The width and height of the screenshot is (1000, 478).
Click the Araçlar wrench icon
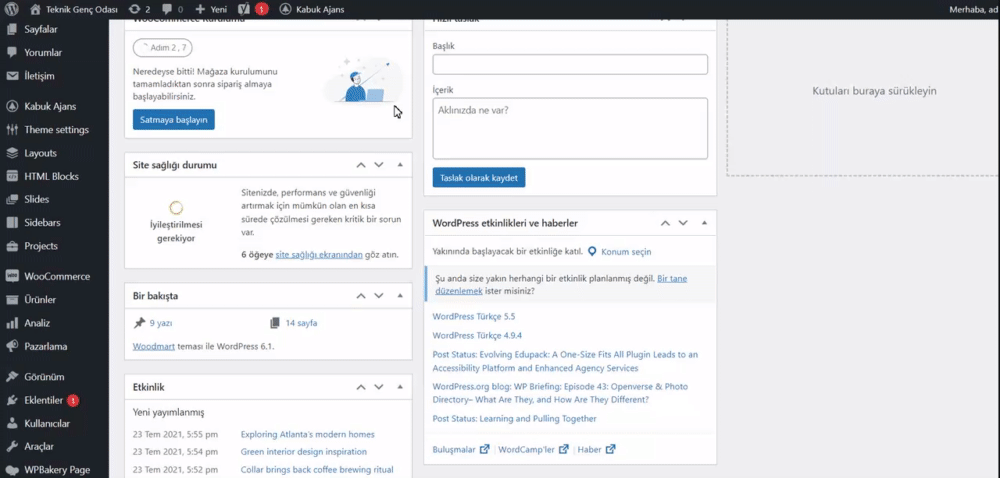coord(12,447)
